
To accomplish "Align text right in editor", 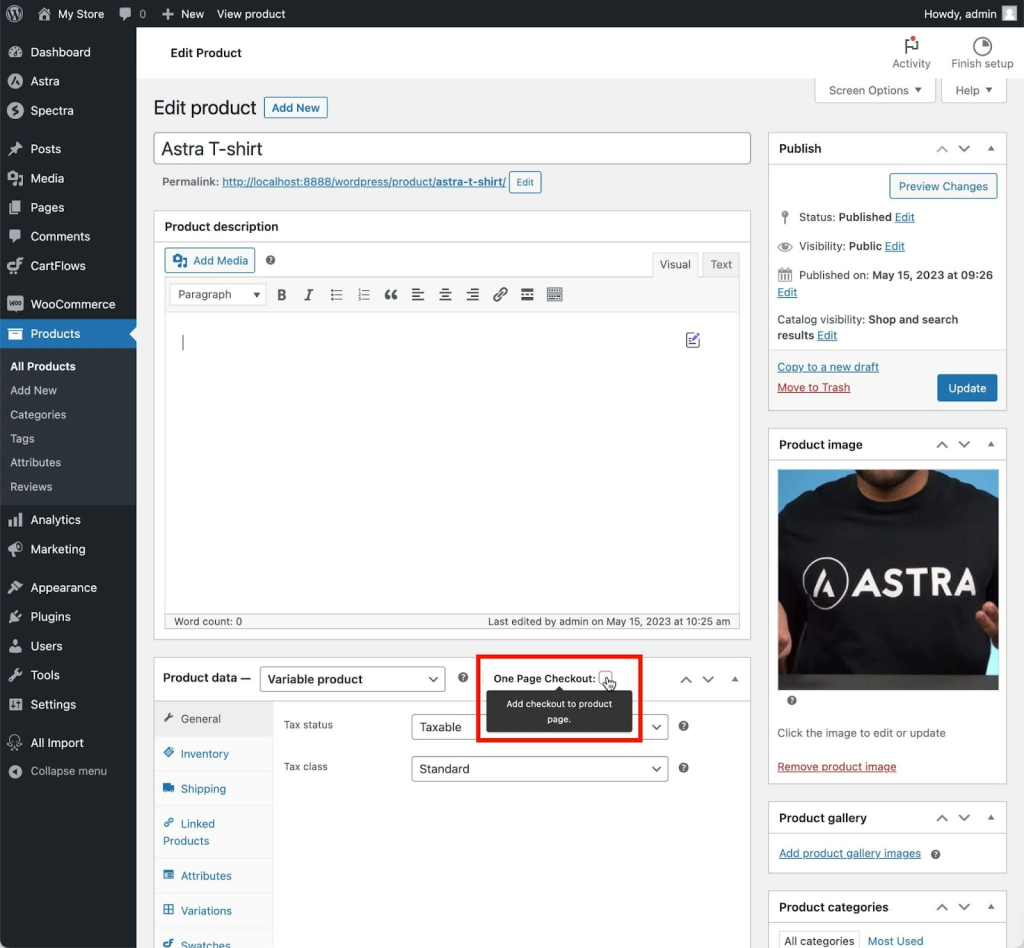I will pos(472,295).
